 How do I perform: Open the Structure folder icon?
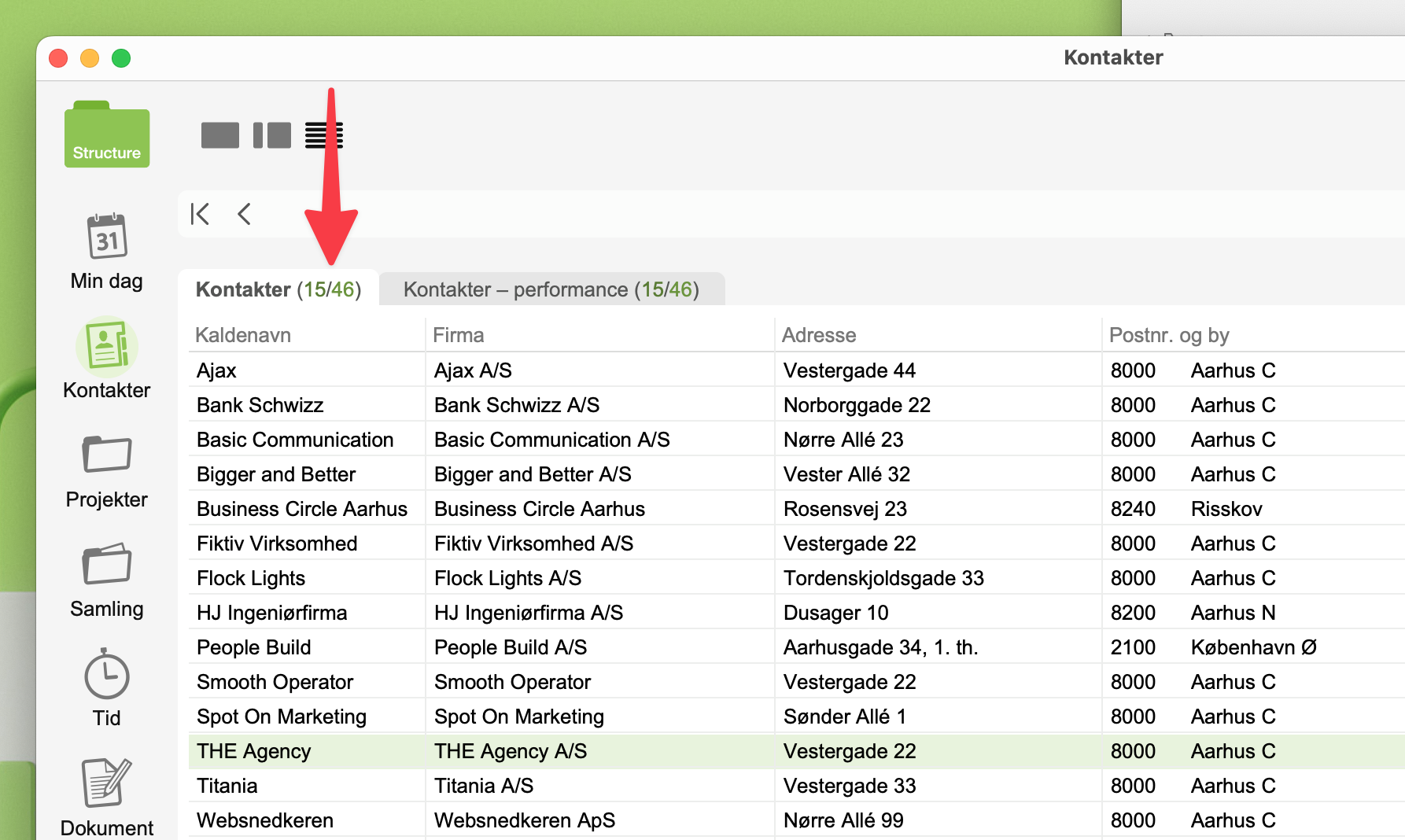[x=107, y=135]
